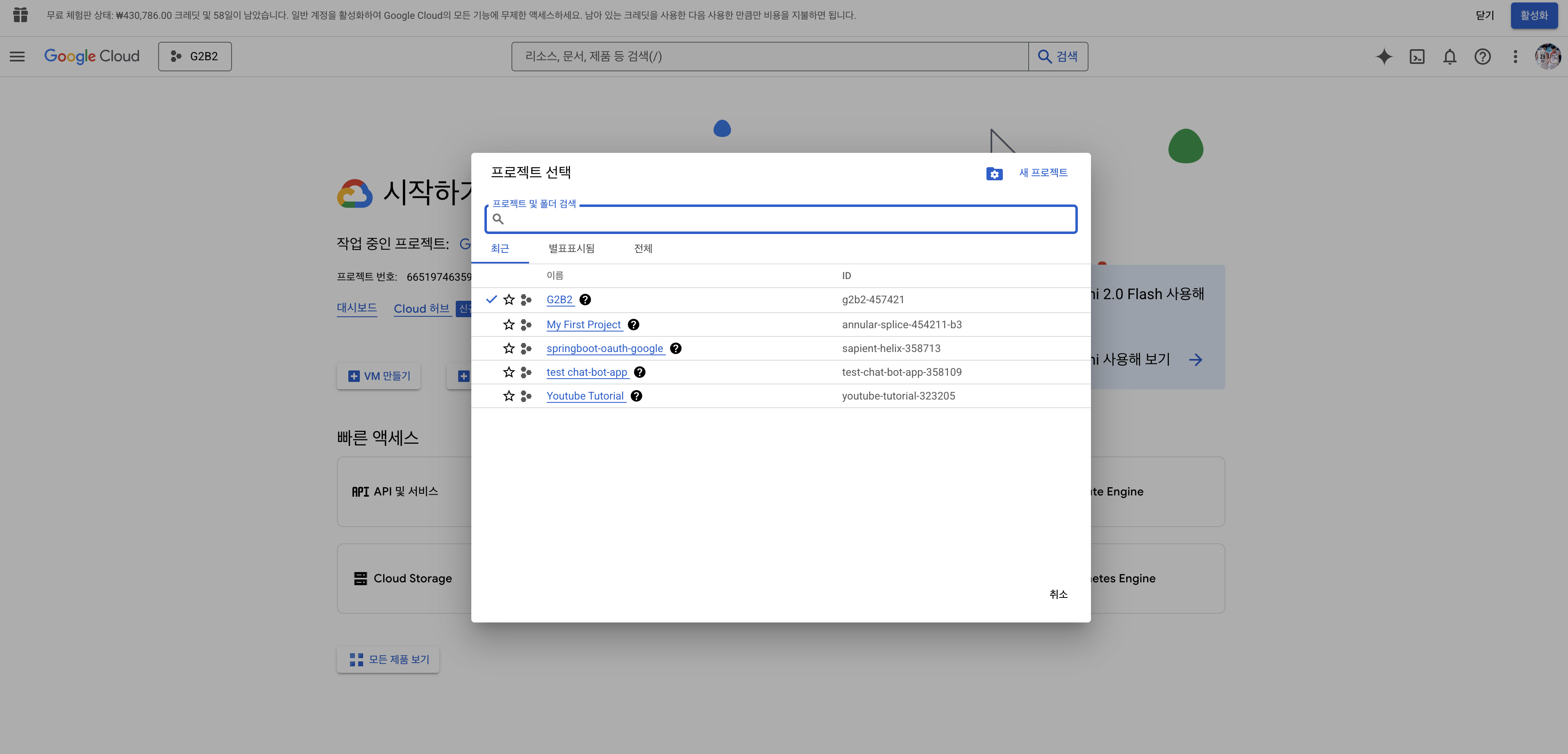Open the notifications bell

coord(1449,57)
